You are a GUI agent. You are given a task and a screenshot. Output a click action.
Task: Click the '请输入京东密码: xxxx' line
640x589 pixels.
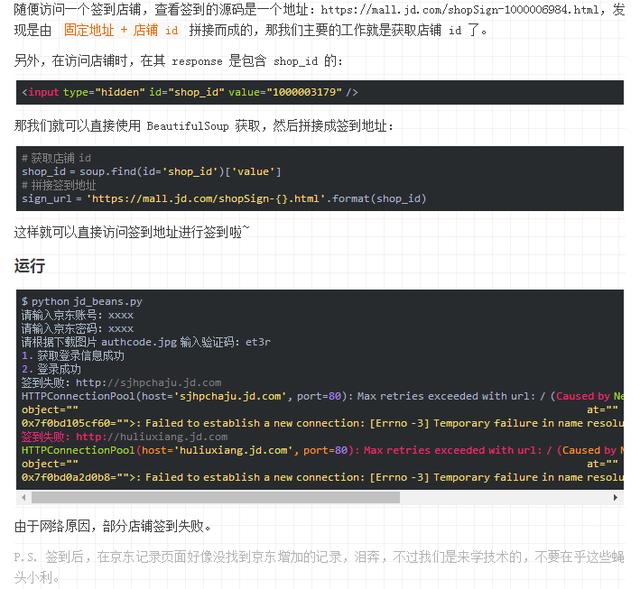(78, 329)
